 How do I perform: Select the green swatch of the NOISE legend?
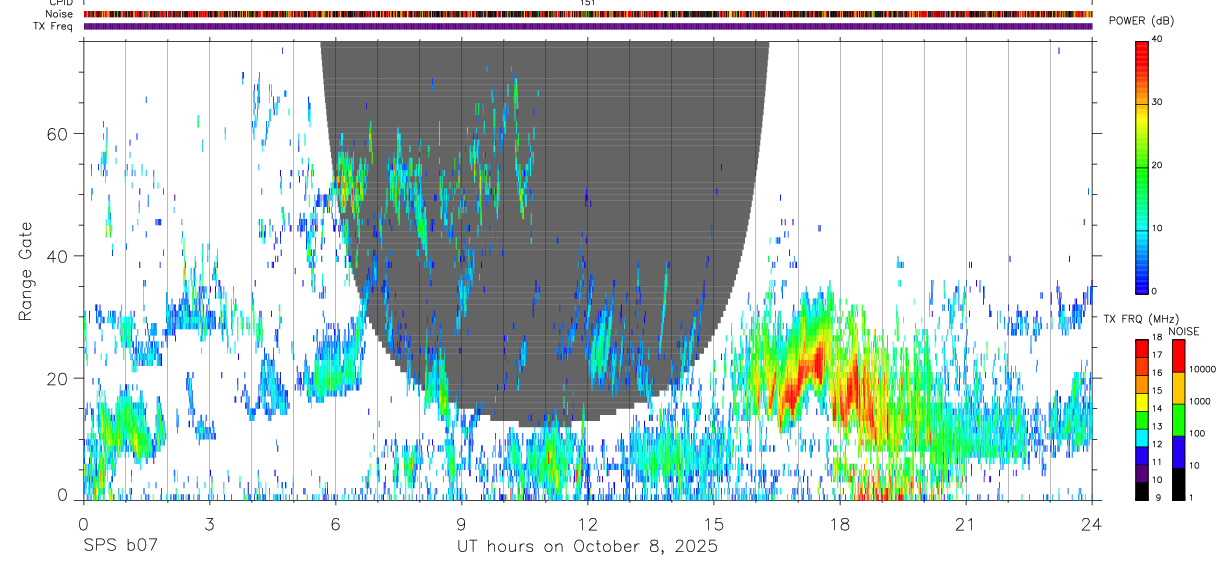click(1177, 420)
